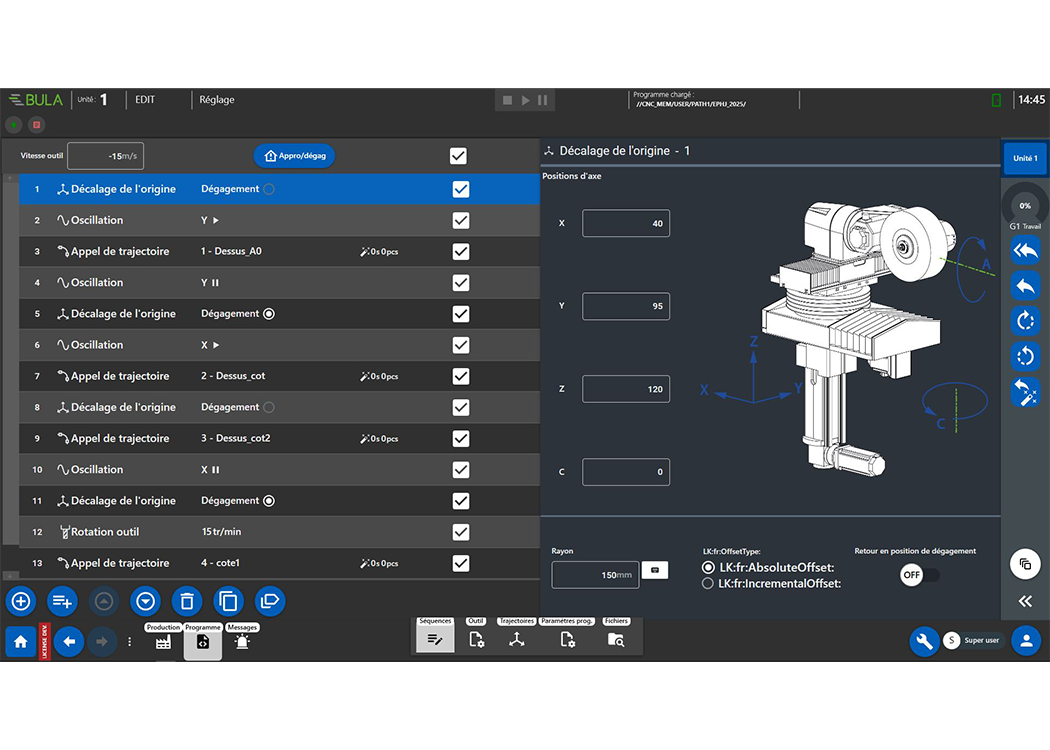Click the Production factory icon
The width and height of the screenshot is (1050, 750).
pyautogui.click(x=163, y=641)
